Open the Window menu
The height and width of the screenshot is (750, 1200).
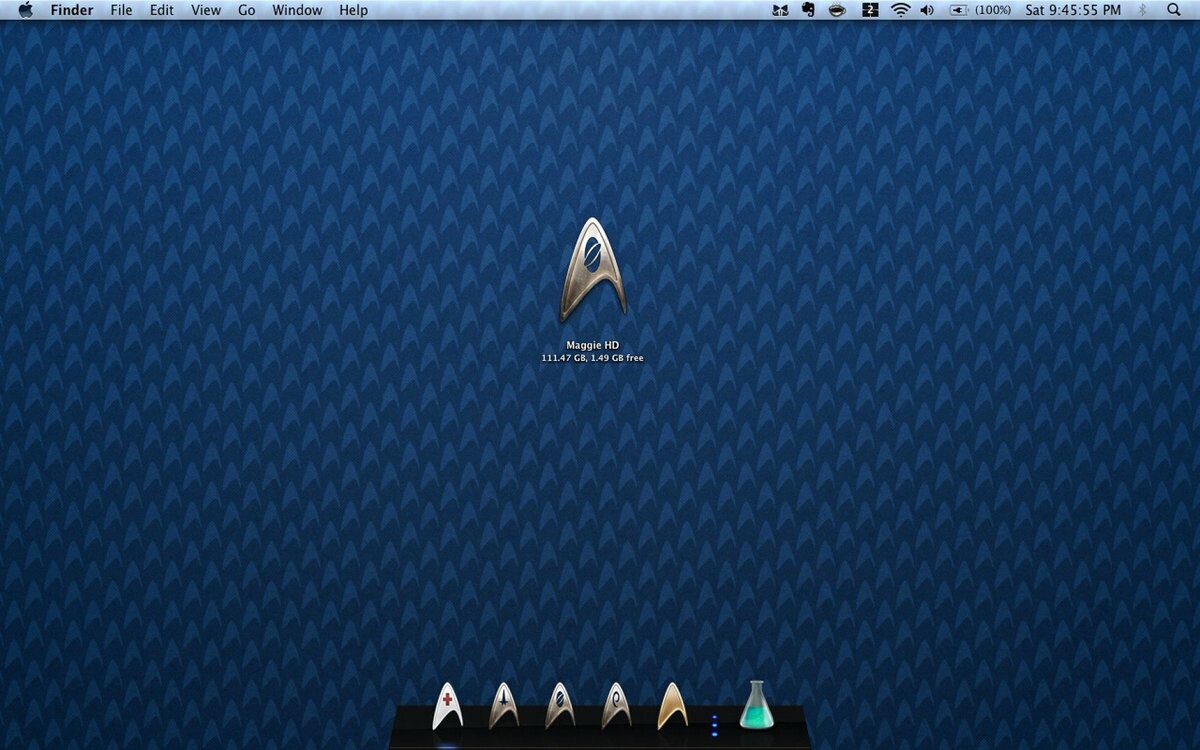click(297, 10)
